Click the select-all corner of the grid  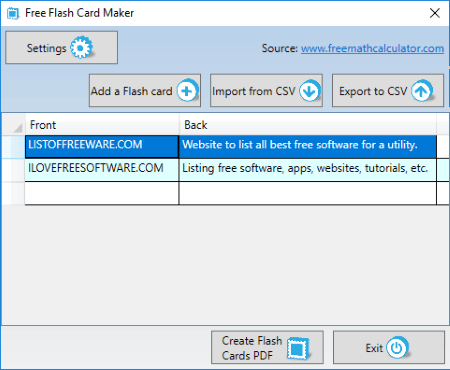click(x=14, y=125)
